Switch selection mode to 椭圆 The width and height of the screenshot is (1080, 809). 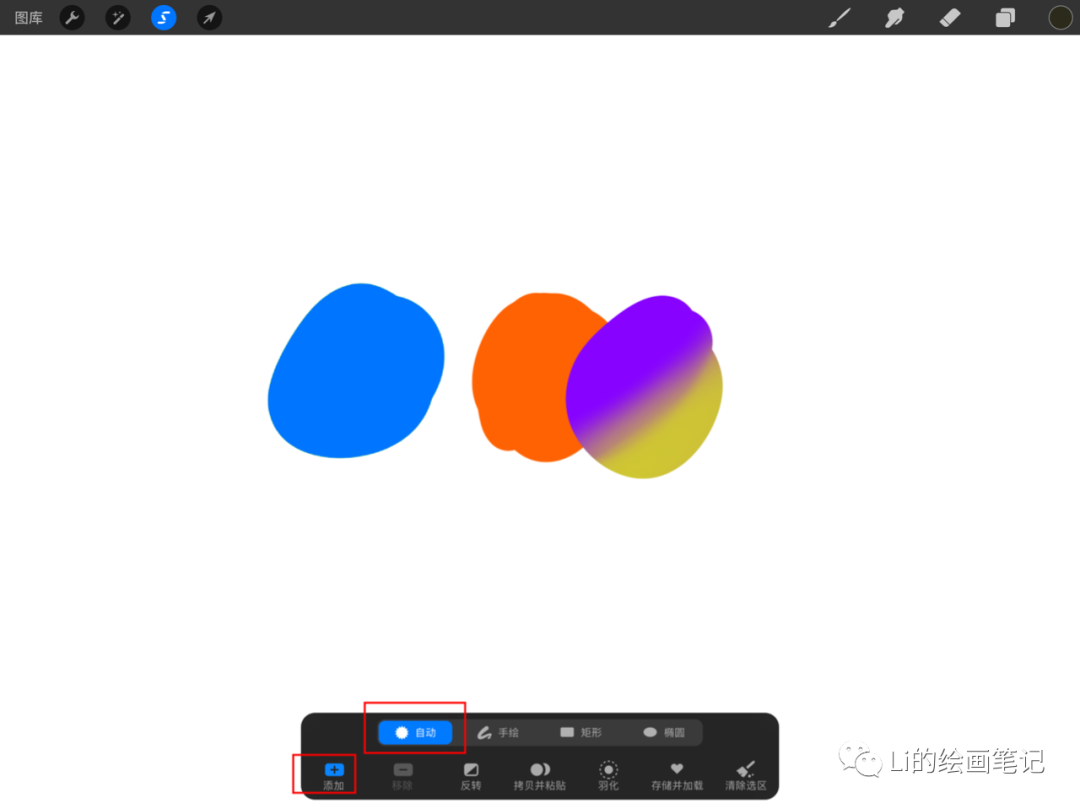pyautogui.click(x=663, y=733)
